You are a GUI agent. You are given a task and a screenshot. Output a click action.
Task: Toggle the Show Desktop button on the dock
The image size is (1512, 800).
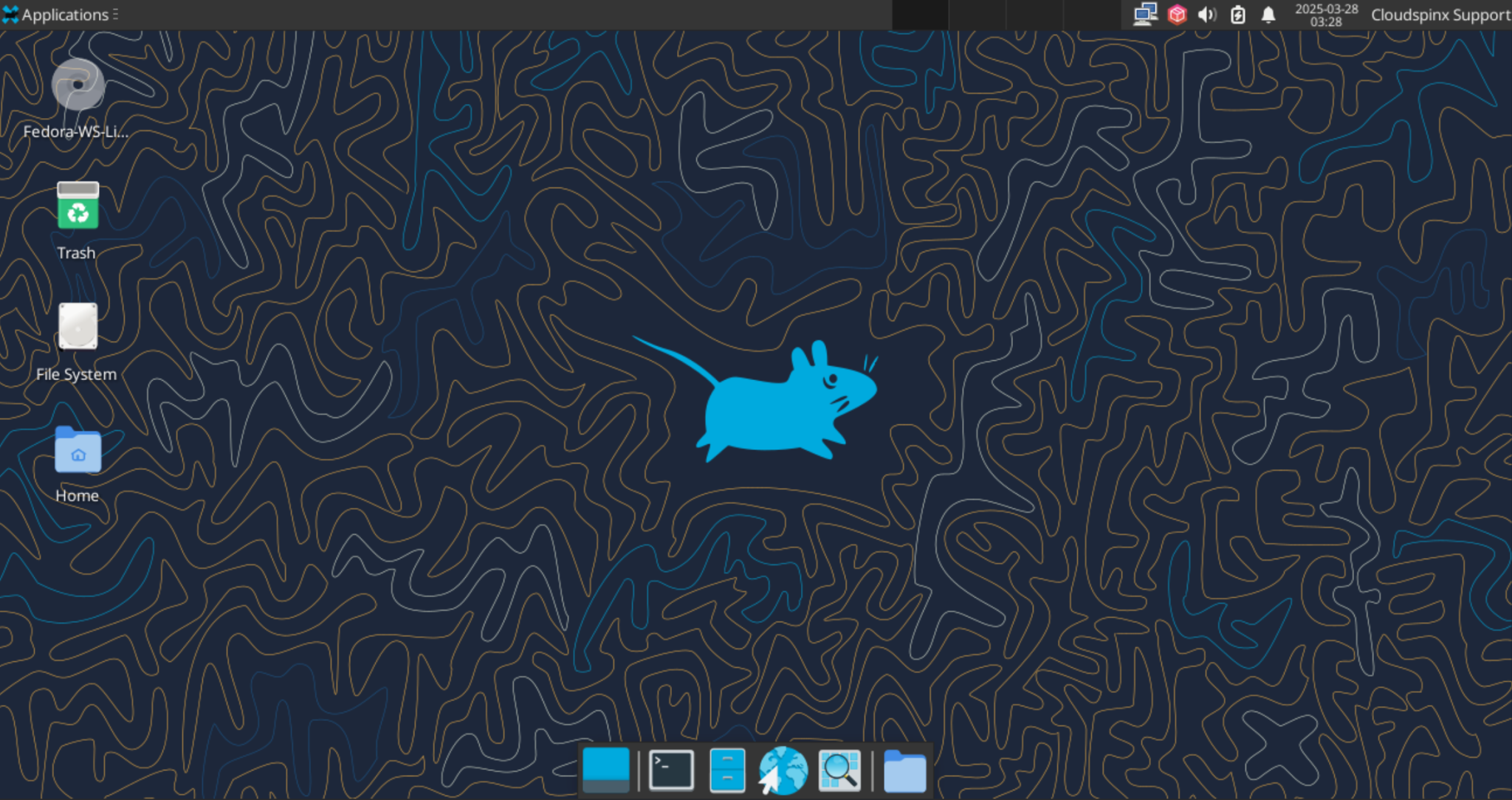tap(605, 770)
